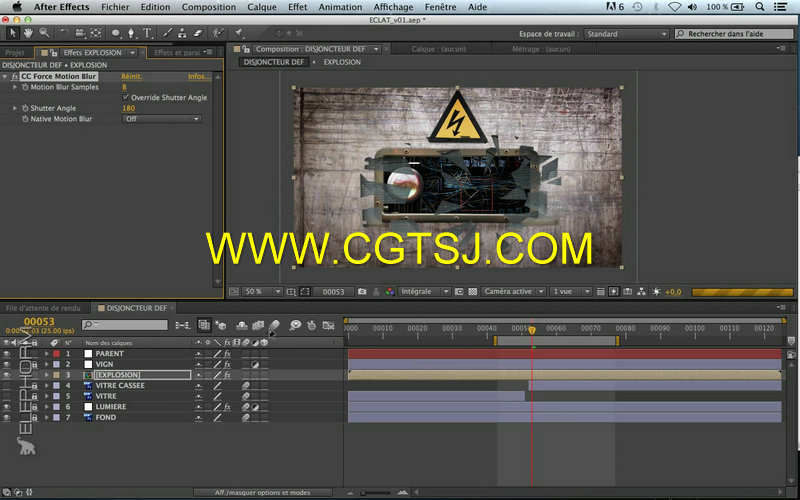Select the Rotation tool

tap(64, 33)
